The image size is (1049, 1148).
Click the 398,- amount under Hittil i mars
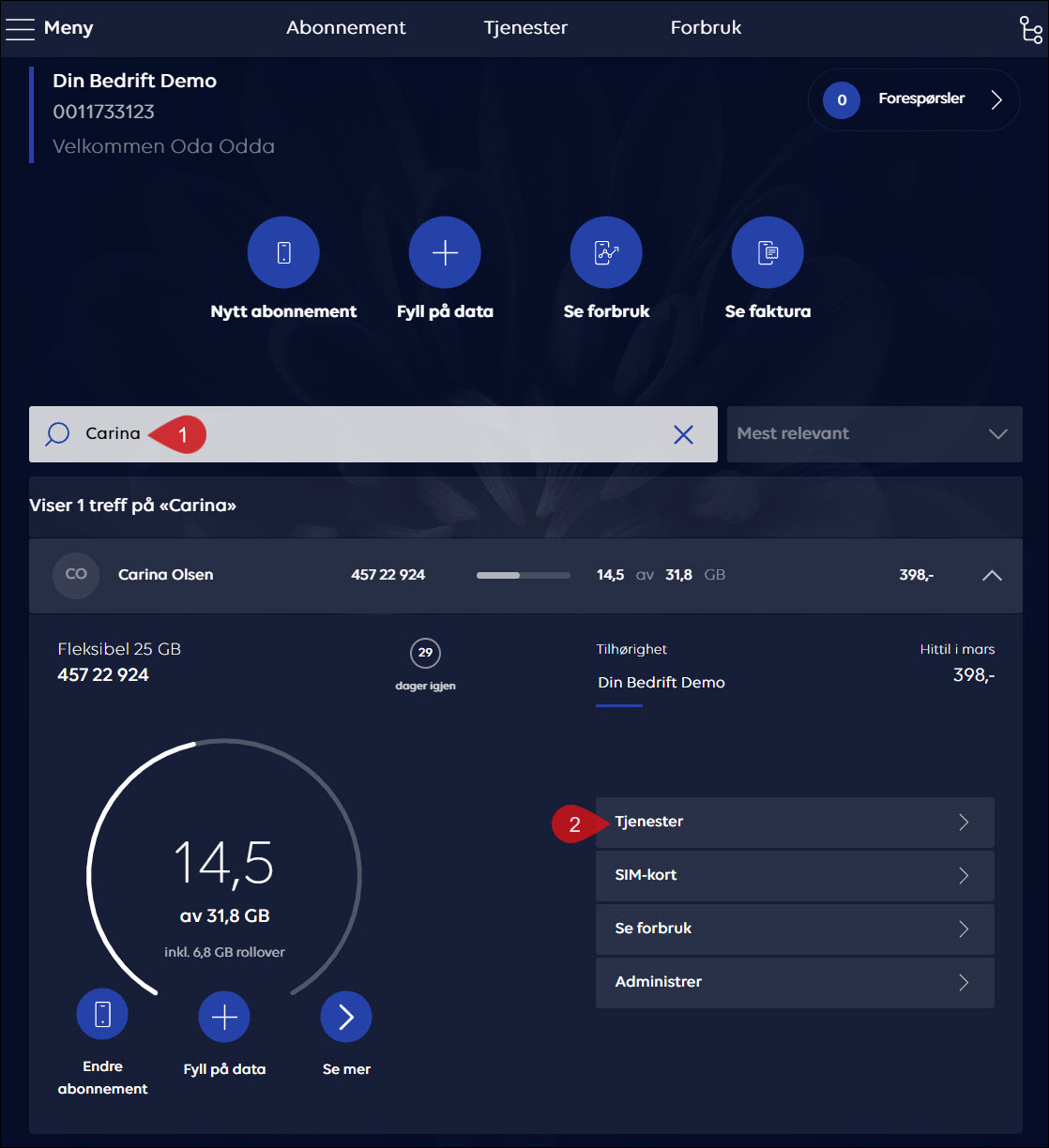click(974, 675)
